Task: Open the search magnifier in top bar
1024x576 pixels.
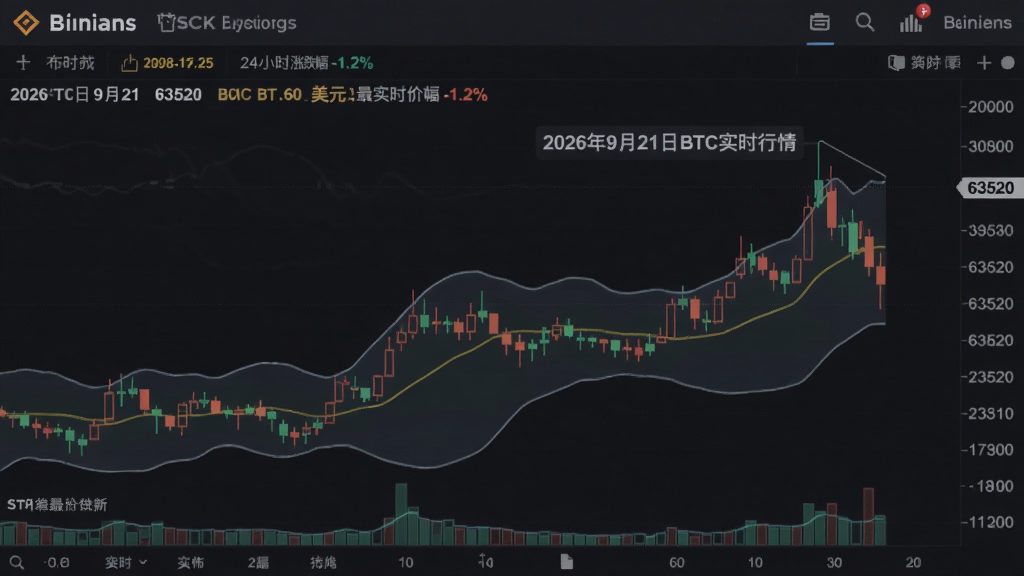Action: pos(865,22)
